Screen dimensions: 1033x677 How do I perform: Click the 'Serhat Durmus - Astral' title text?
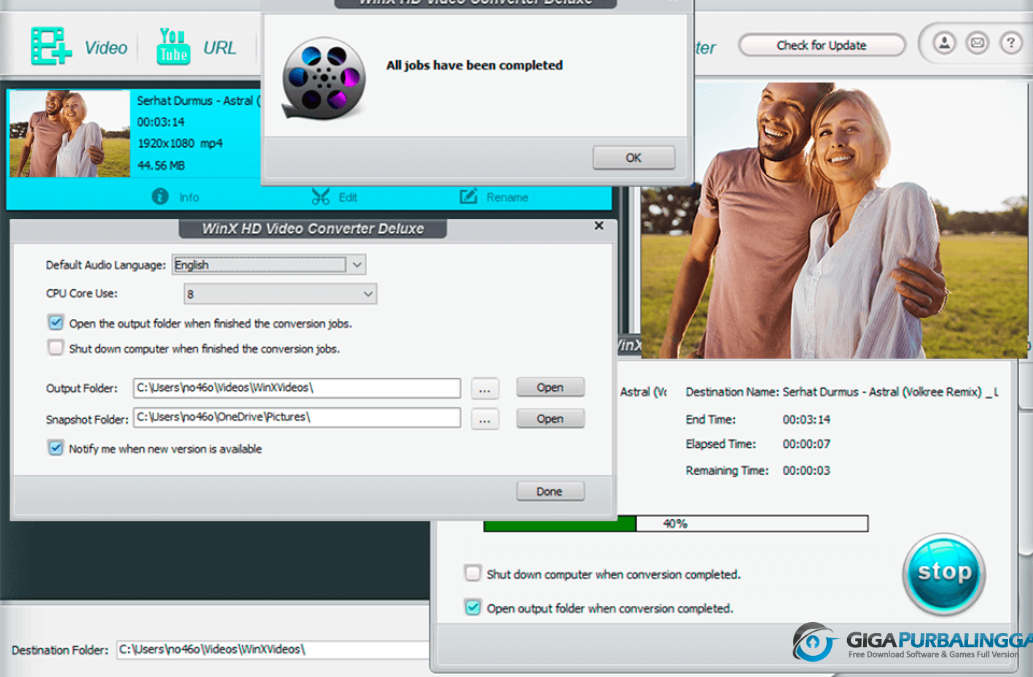[x=199, y=101]
